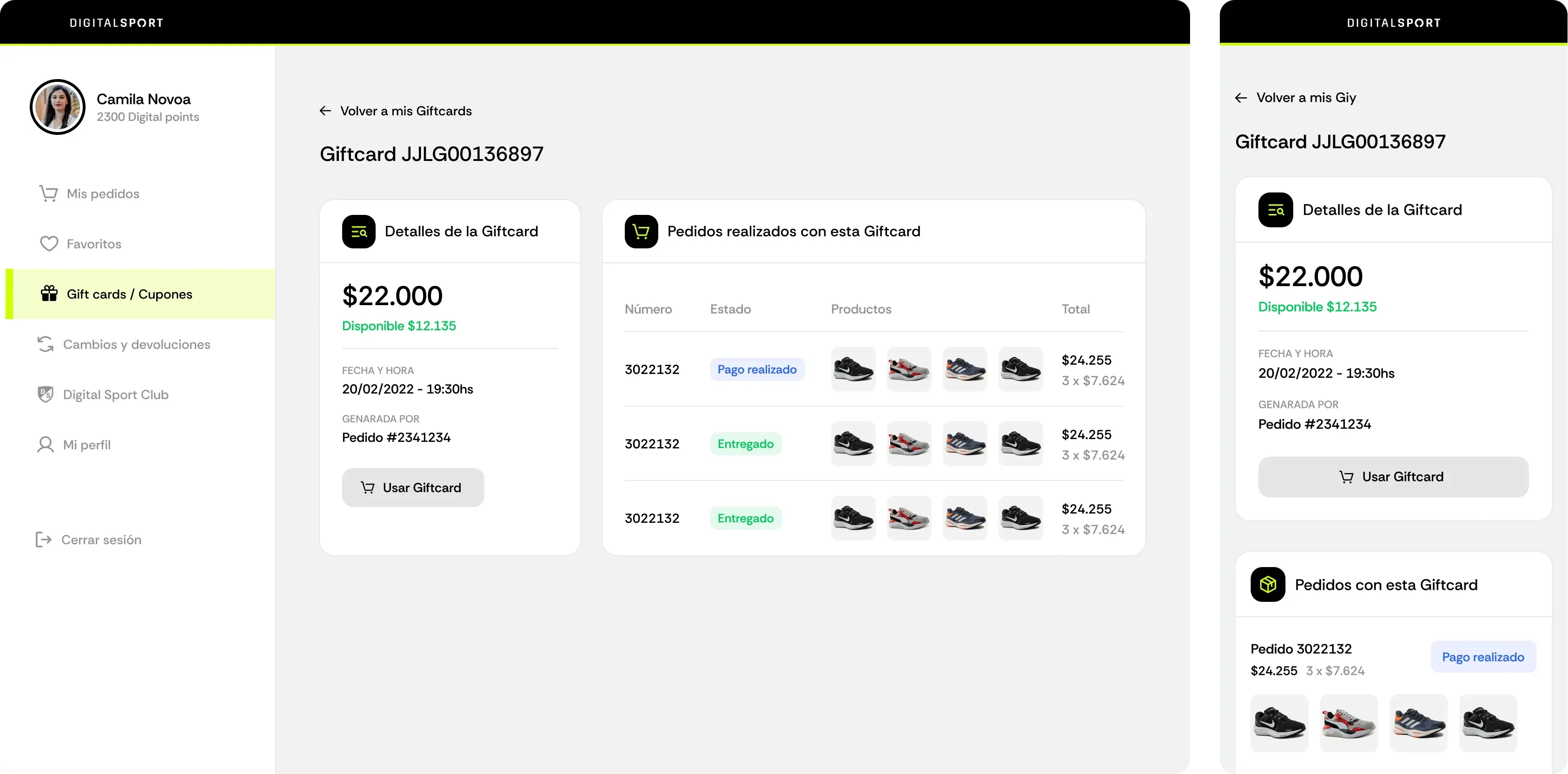Click the Digital Sport Club shield icon
Viewport: 1568px width, 774px height.
click(46, 394)
